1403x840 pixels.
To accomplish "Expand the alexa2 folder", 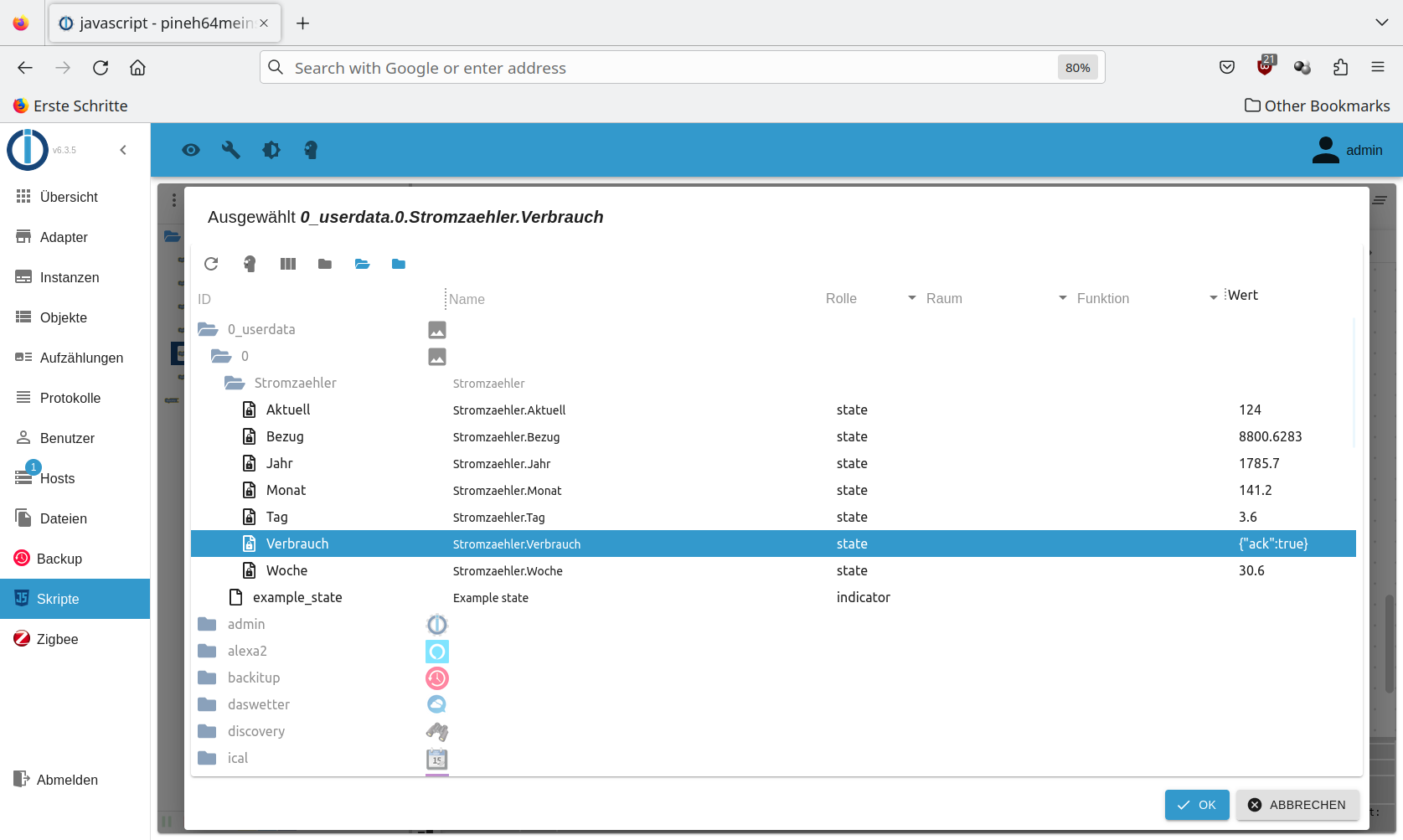I will 207,651.
